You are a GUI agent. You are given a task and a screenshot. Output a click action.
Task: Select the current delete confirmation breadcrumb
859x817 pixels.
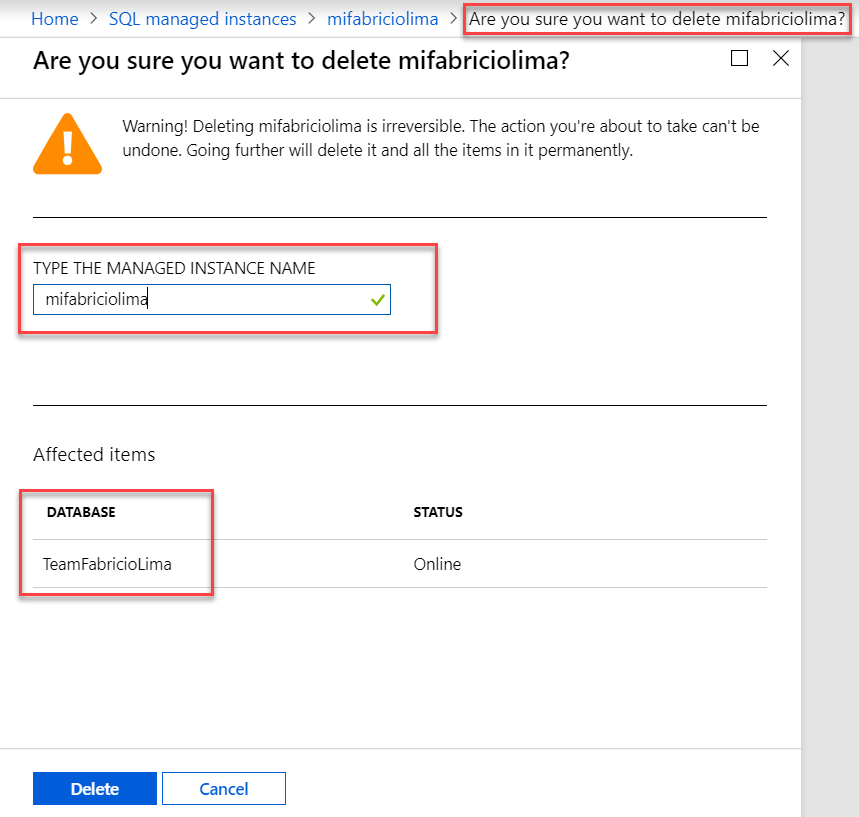pyautogui.click(x=657, y=20)
